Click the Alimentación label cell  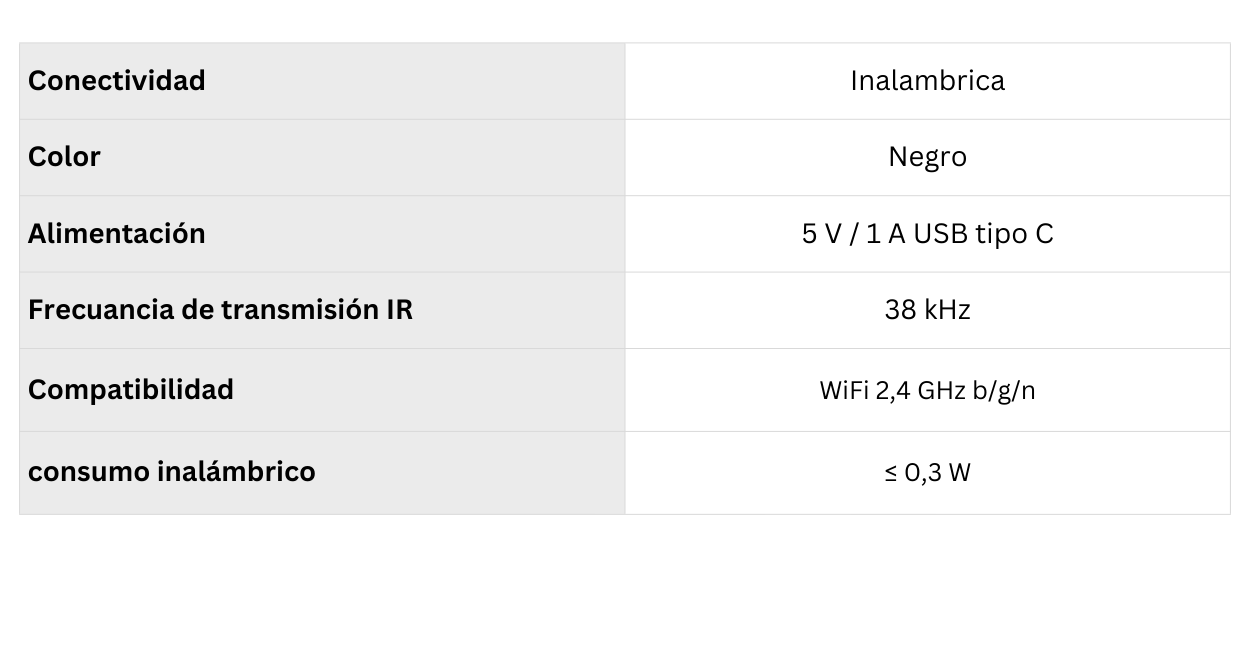coord(117,233)
